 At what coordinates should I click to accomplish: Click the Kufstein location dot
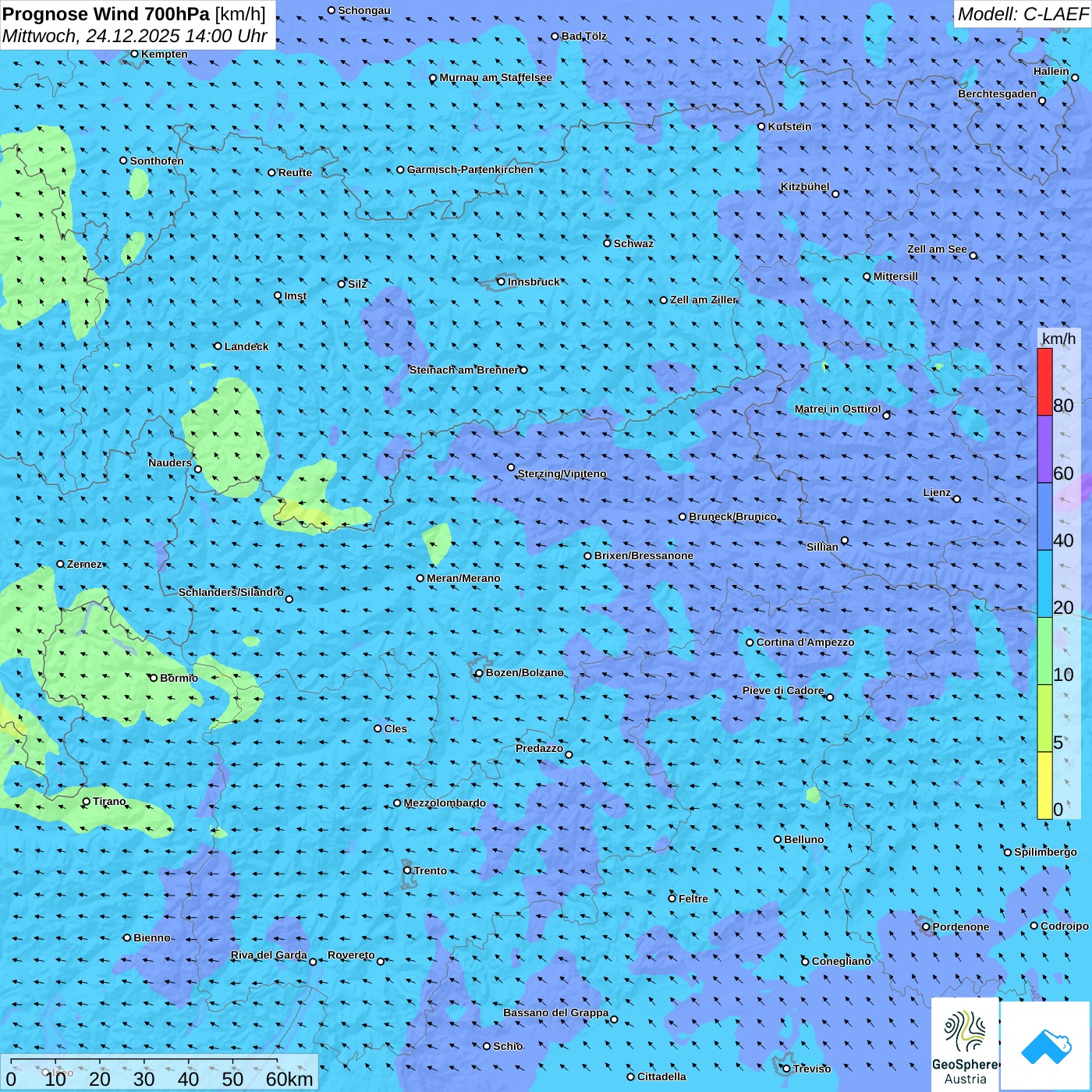click(x=761, y=126)
